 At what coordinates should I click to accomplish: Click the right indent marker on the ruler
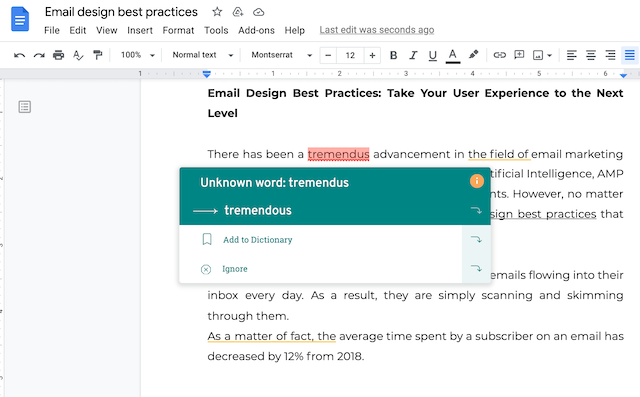[623, 75]
